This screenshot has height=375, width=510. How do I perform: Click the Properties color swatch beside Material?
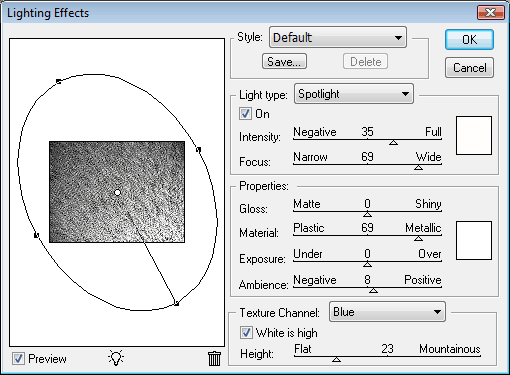474,240
